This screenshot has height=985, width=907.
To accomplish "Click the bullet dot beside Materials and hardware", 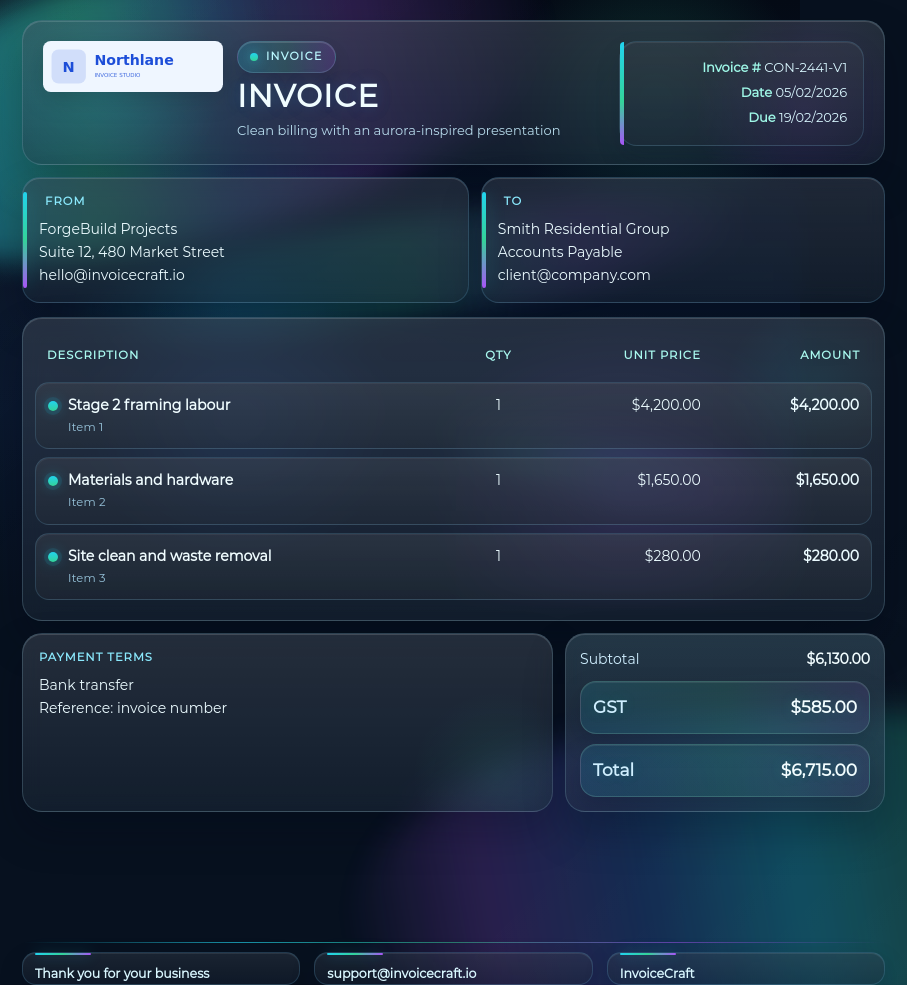I will pos(53,481).
